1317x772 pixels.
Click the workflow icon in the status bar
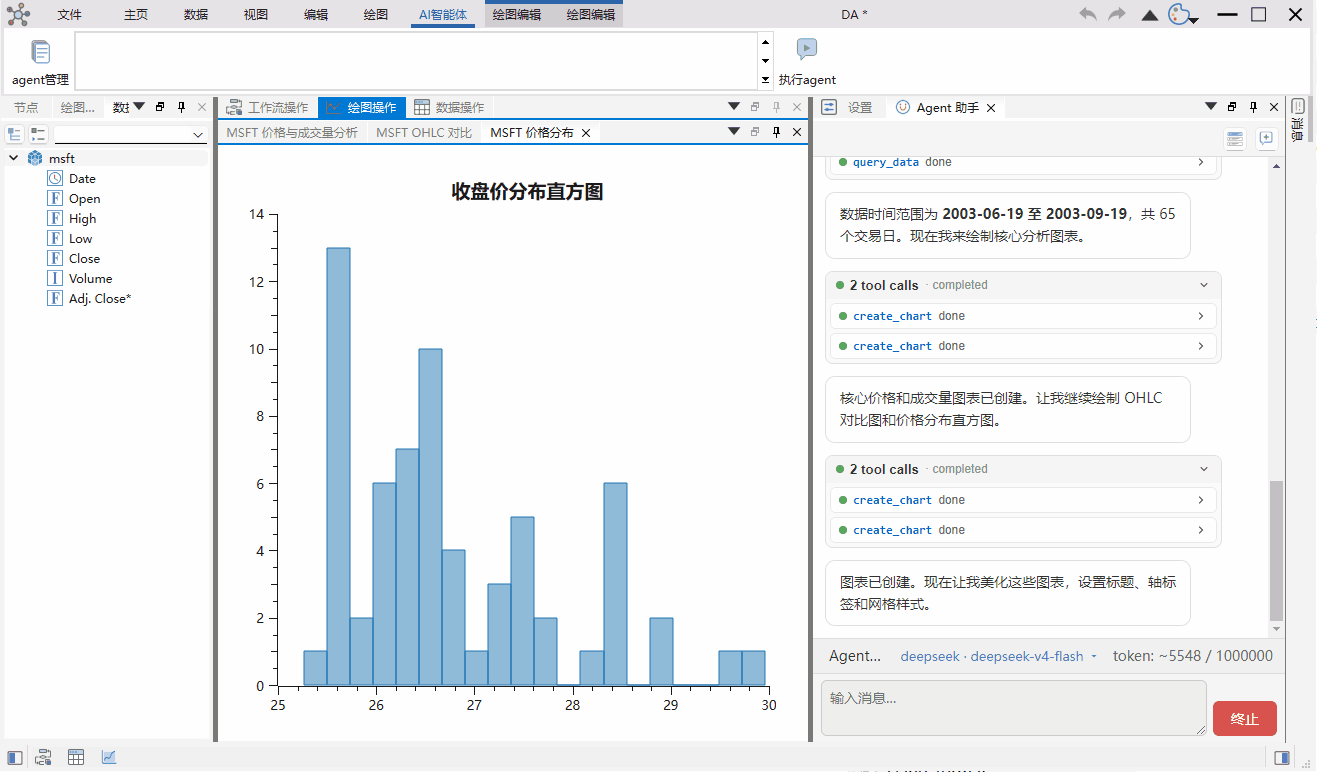45,757
